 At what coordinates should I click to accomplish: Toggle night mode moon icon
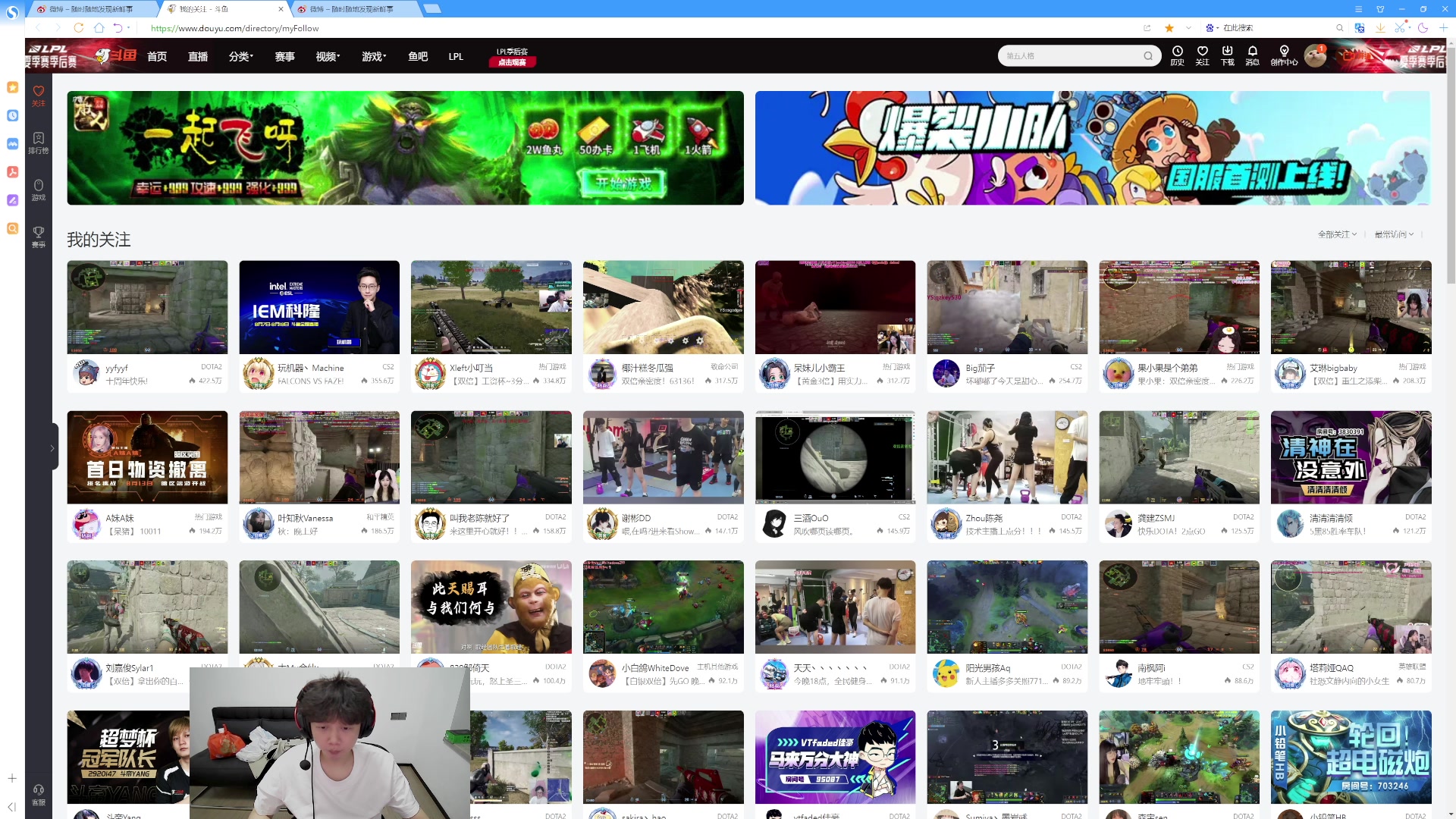pyautogui.click(x=1423, y=28)
